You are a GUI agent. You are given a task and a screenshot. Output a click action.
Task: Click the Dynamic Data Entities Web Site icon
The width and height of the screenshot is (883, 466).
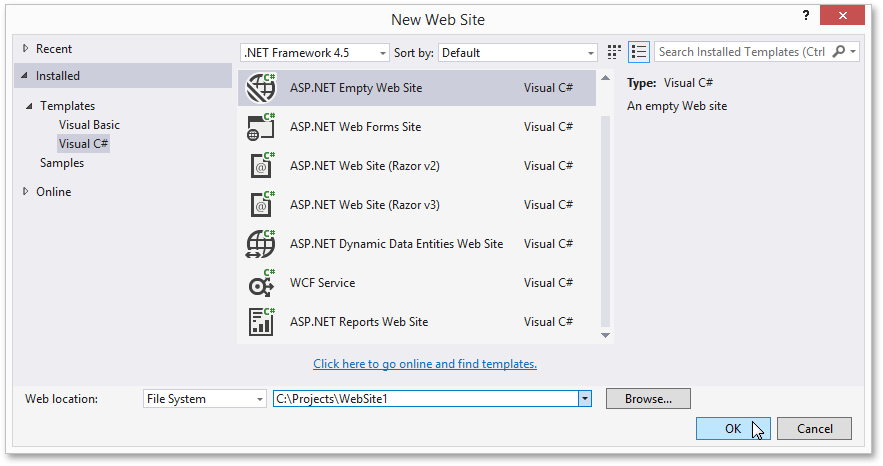(x=261, y=244)
